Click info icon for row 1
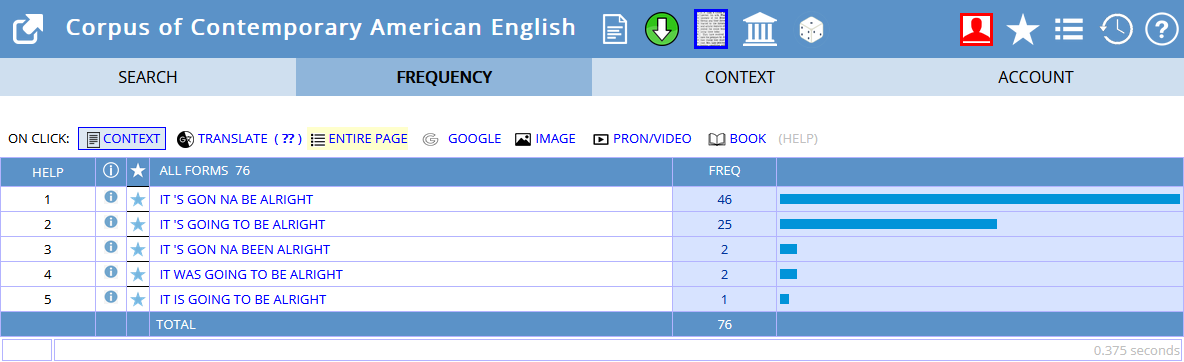The image size is (1184, 362). click(111, 197)
